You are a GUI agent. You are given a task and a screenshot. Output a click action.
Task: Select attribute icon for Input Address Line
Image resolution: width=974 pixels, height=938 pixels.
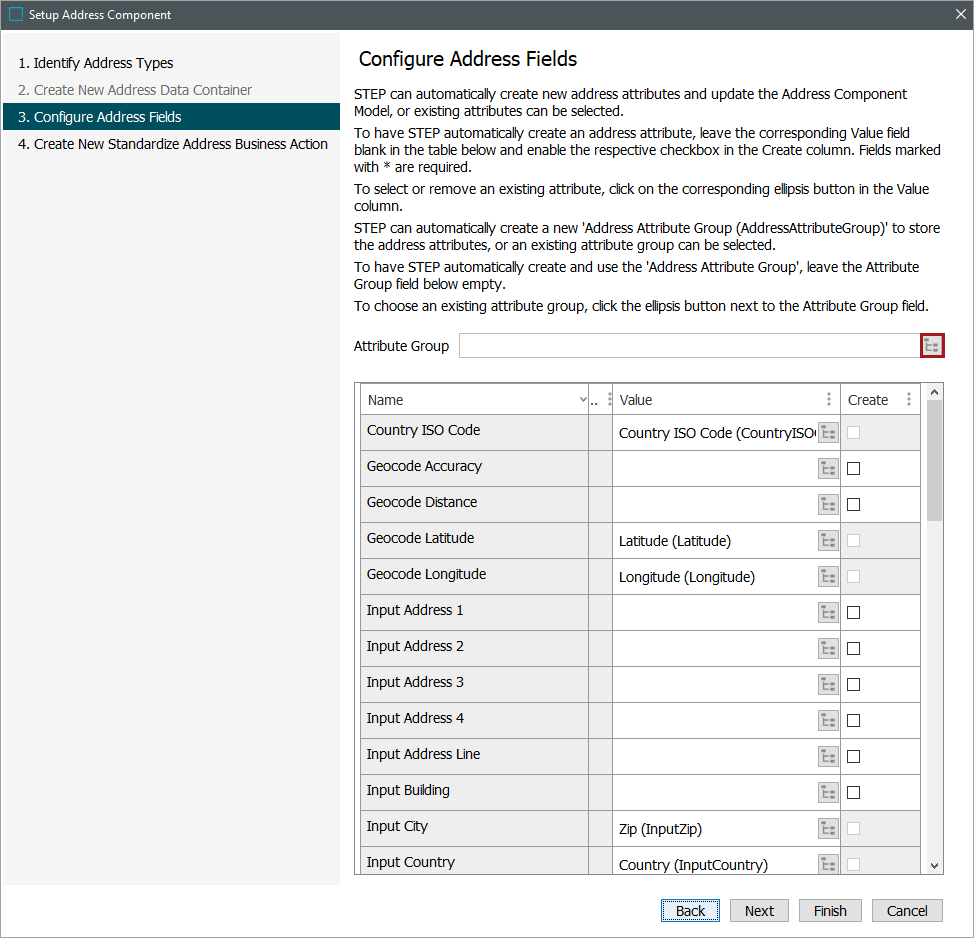coord(828,757)
